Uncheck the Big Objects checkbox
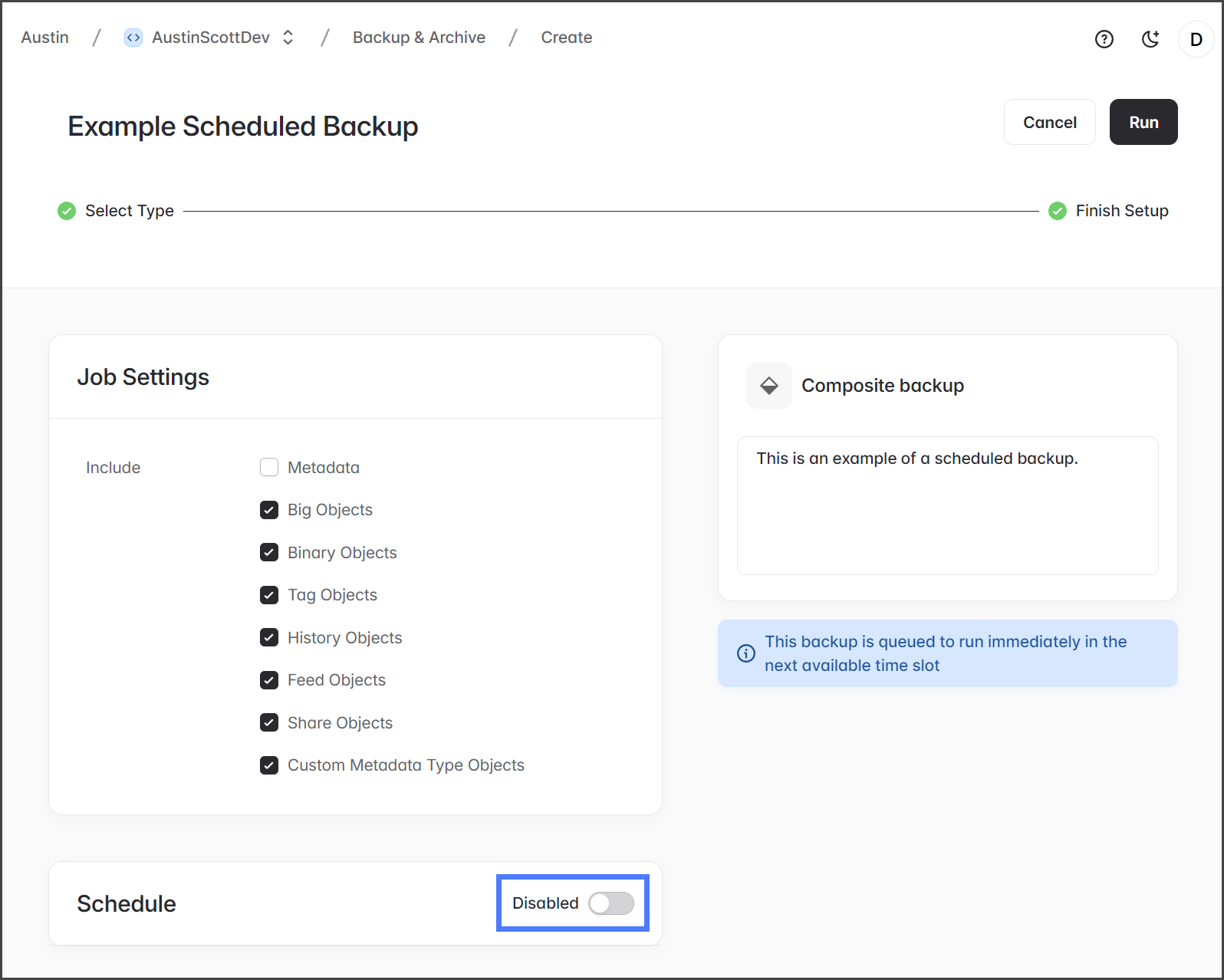 [269, 510]
